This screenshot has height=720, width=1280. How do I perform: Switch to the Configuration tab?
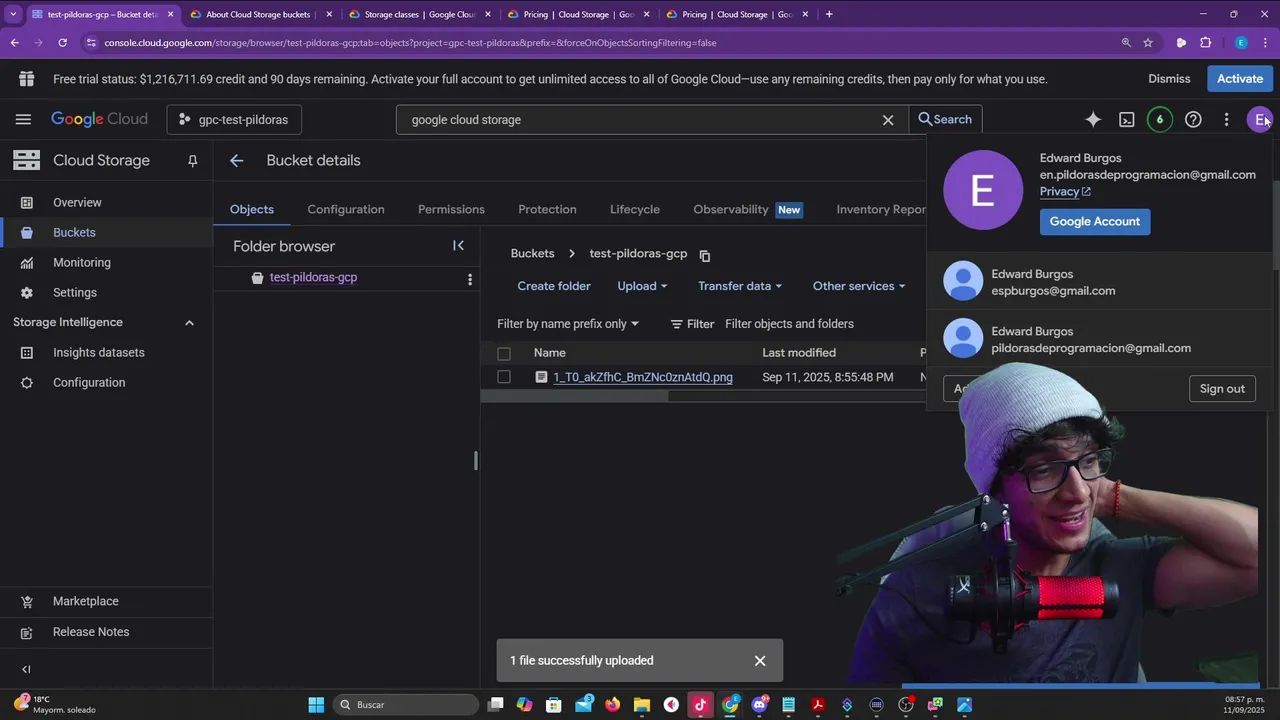tap(346, 209)
